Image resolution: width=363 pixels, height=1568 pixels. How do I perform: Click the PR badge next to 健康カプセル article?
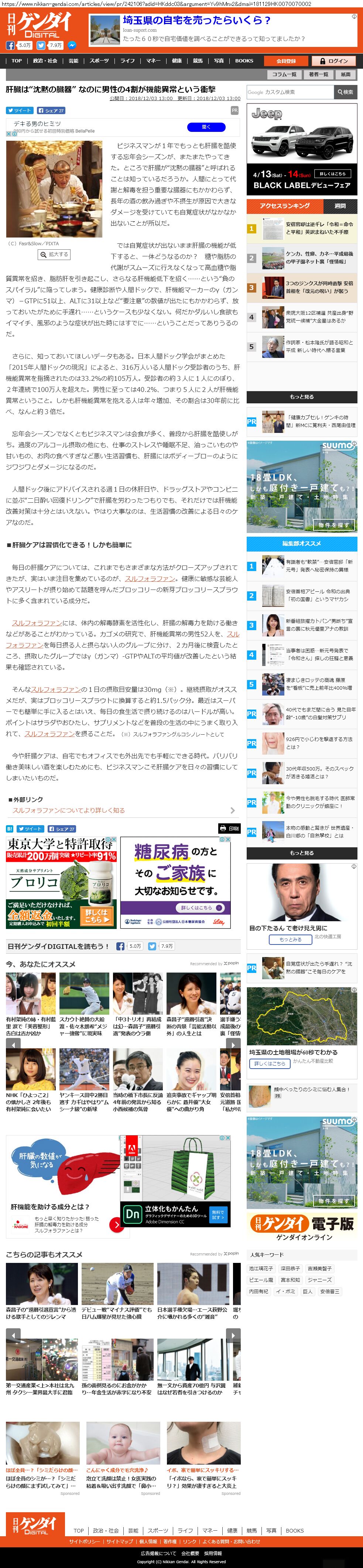click(x=252, y=421)
